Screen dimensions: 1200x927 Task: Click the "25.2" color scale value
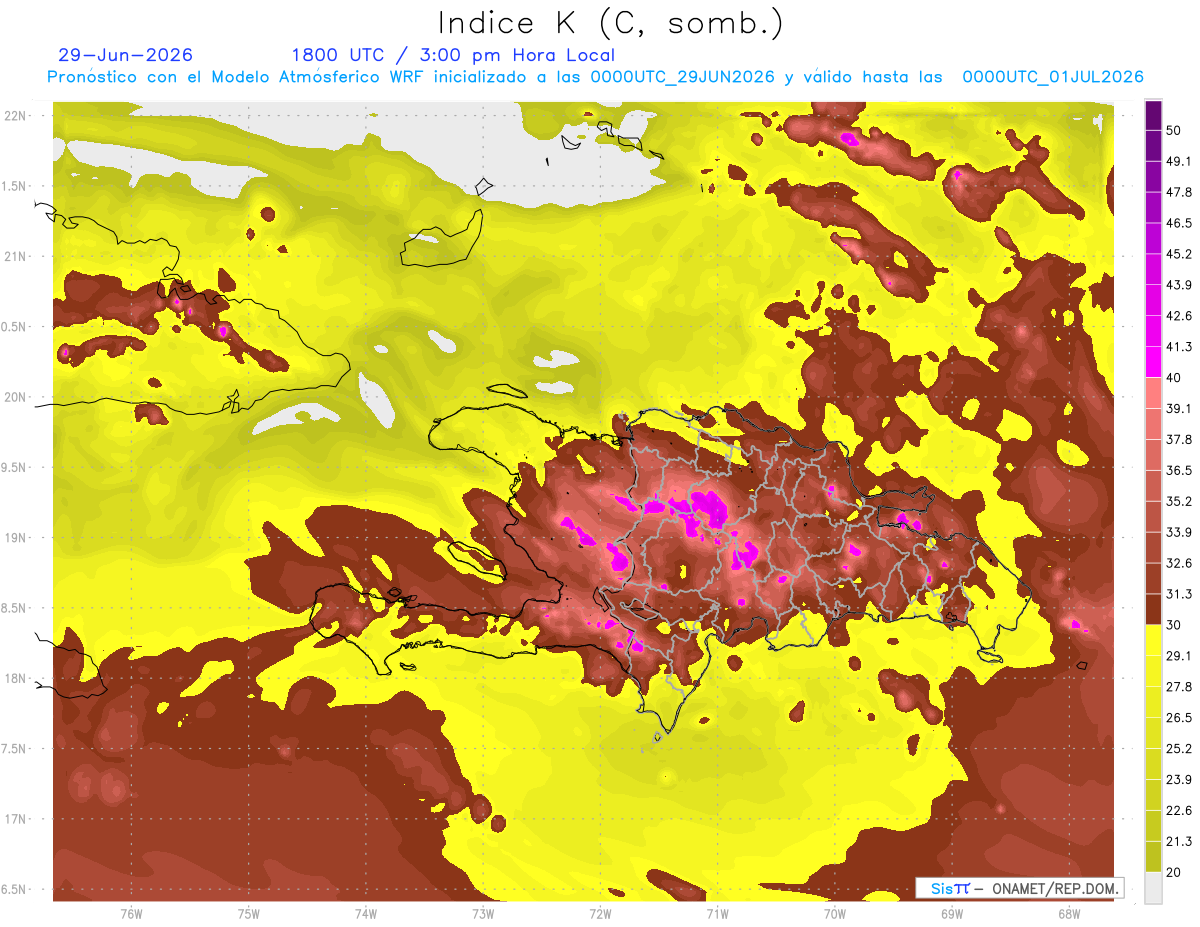[x=1178, y=748]
